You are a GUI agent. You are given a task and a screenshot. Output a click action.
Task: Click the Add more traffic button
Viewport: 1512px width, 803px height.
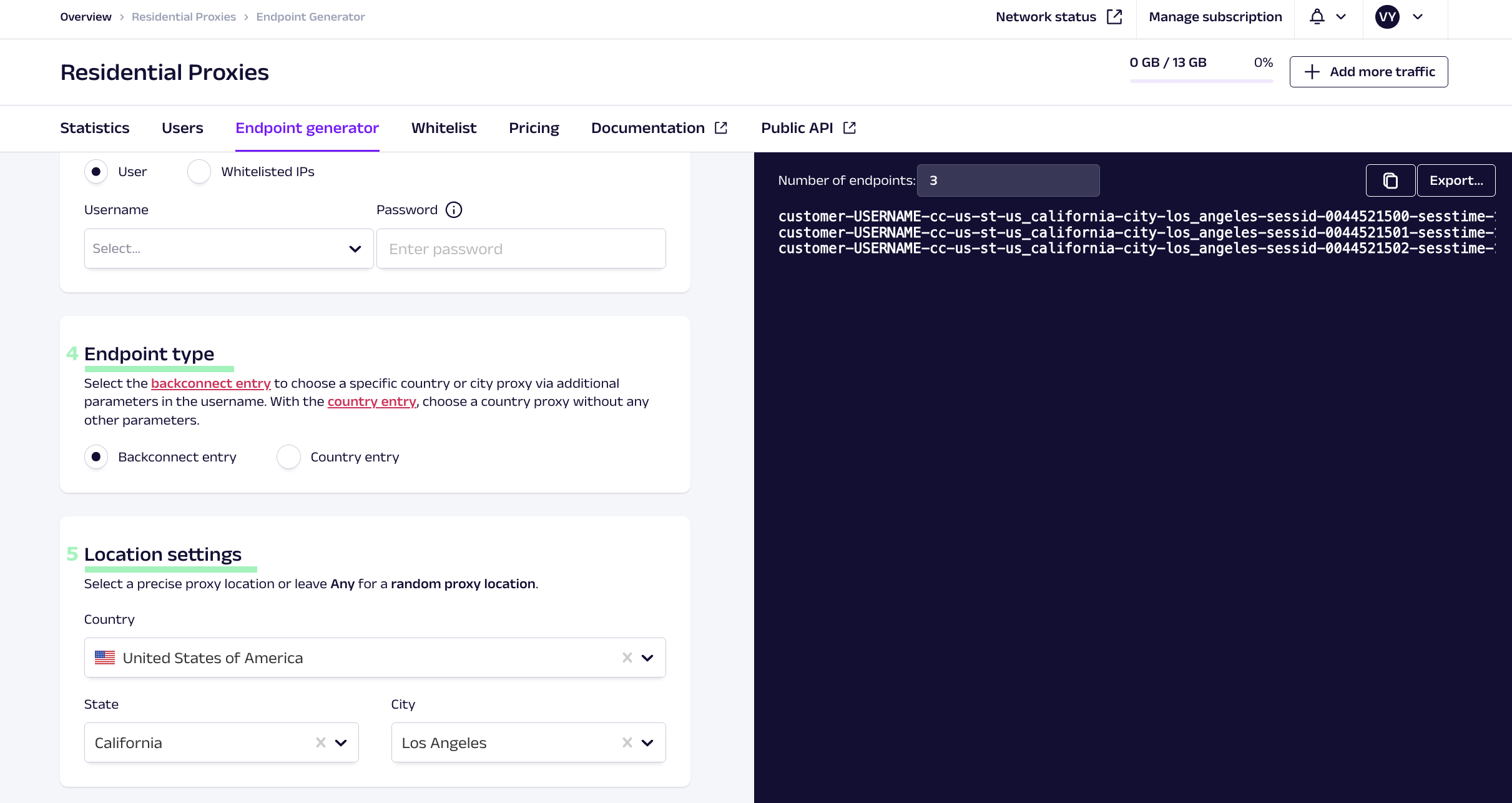pyautogui.click(x=1368, y=72)
